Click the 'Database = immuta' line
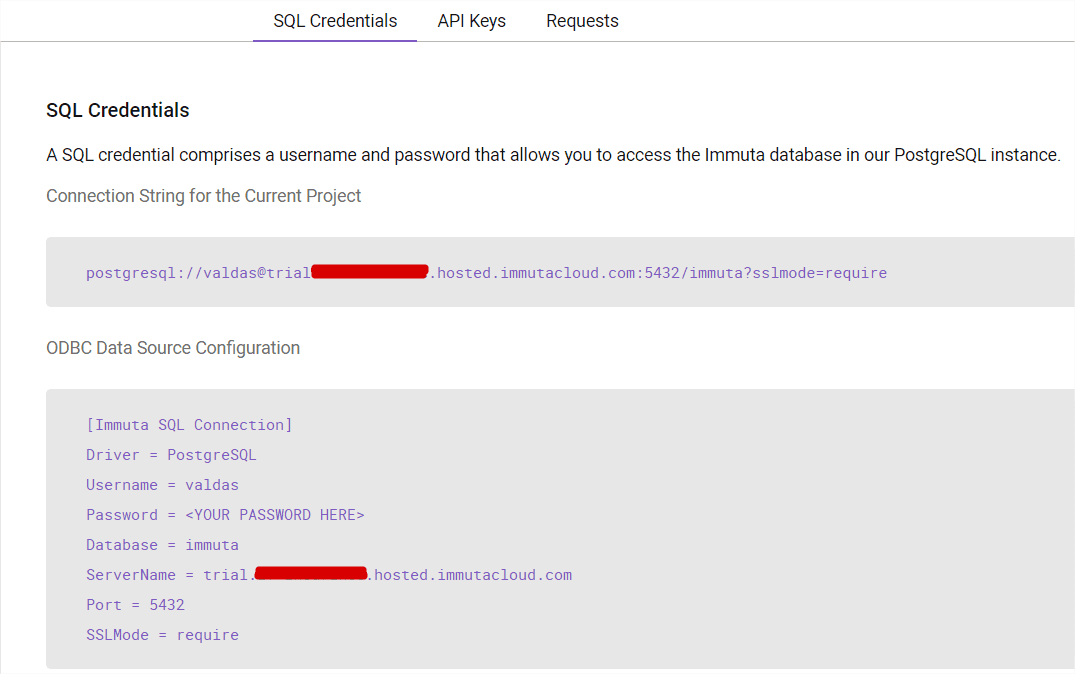1075x674 pixels. tap(162, 545)
